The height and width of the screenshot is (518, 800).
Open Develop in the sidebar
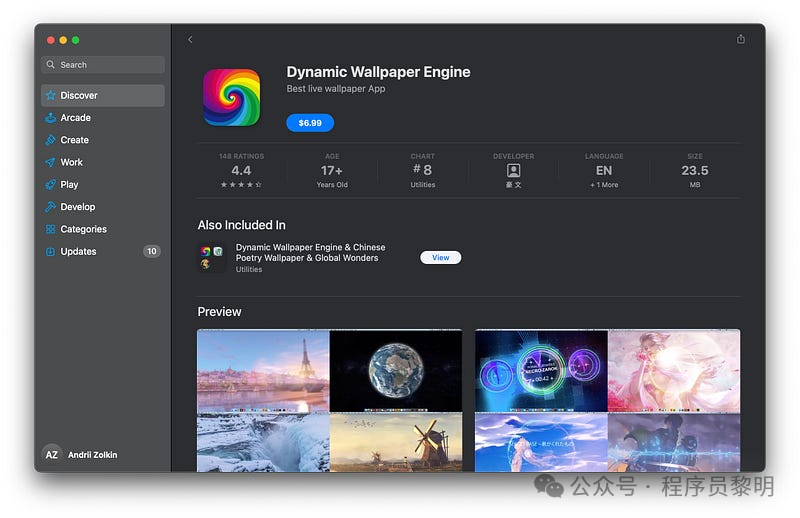103,207
